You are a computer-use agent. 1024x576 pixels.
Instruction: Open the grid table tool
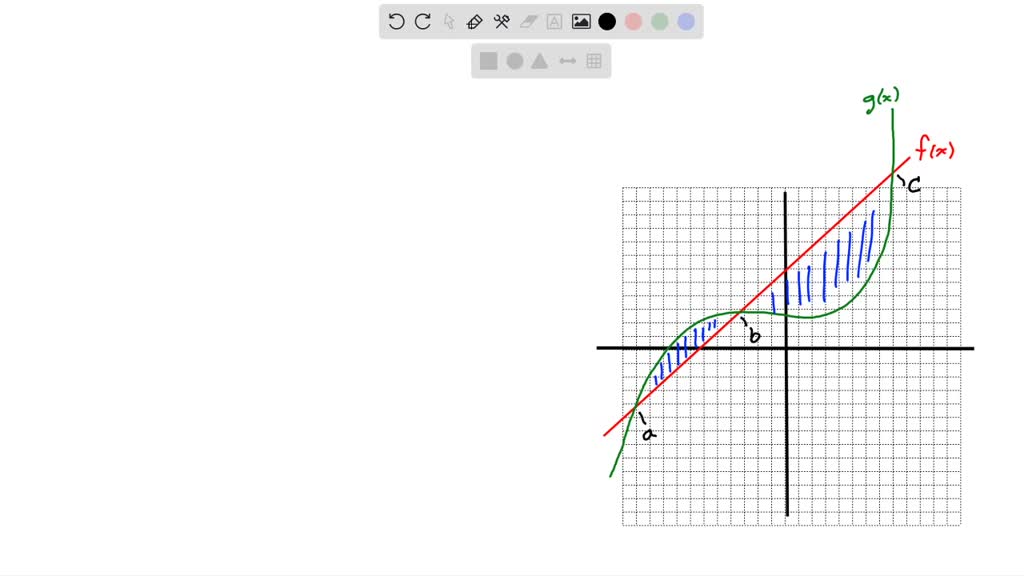(593, 61)
